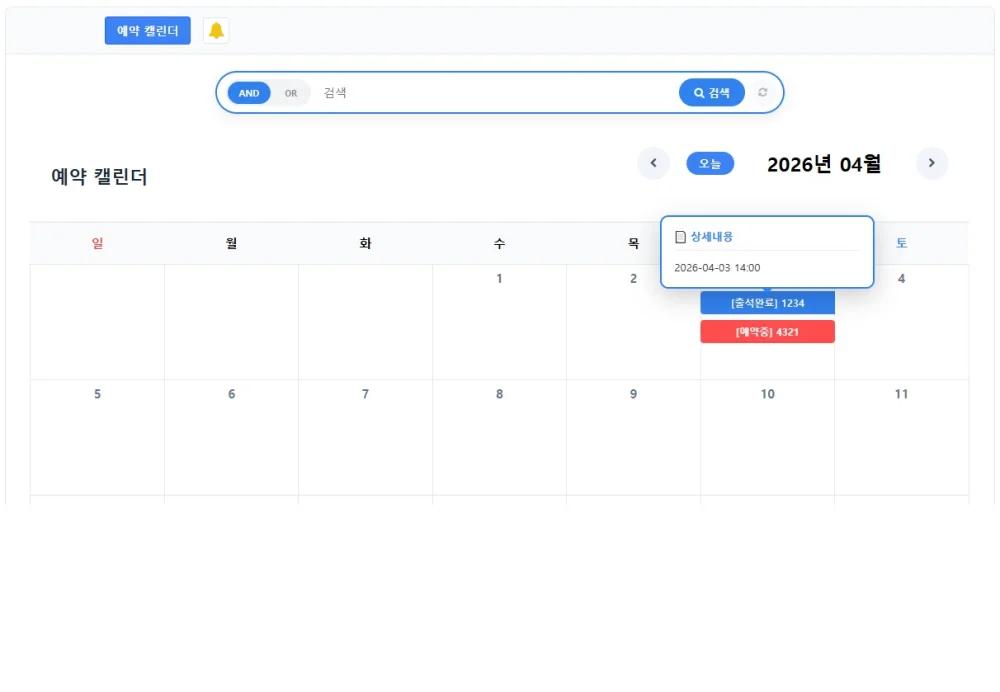Click the 토 Saturday column header
This screenshot has height=692, width=1000.
tap(901, 243)
